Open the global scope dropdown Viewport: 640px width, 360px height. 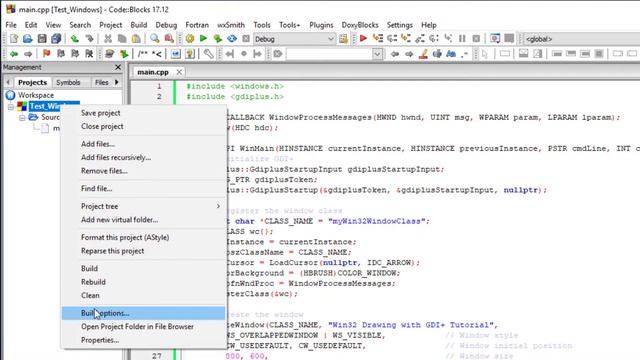pyautogui.click(x=582, y=39)
